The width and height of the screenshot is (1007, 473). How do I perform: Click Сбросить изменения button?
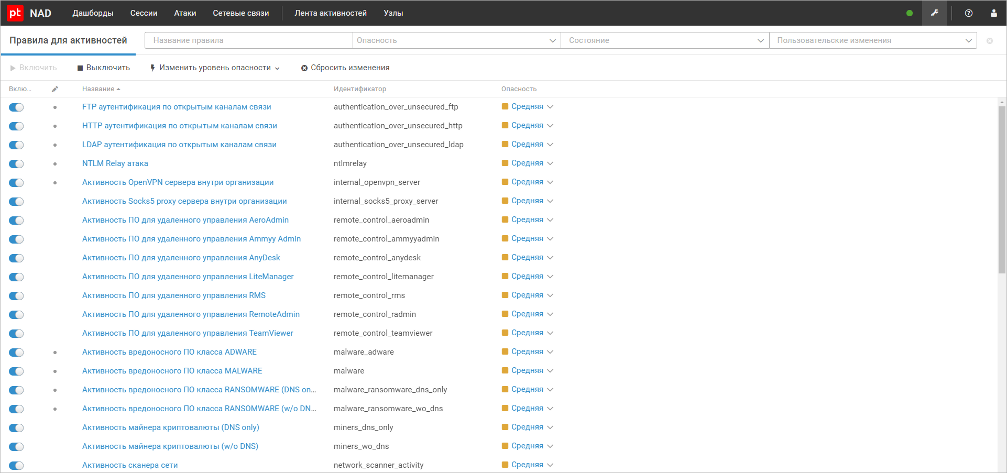(x=343, y=68)
